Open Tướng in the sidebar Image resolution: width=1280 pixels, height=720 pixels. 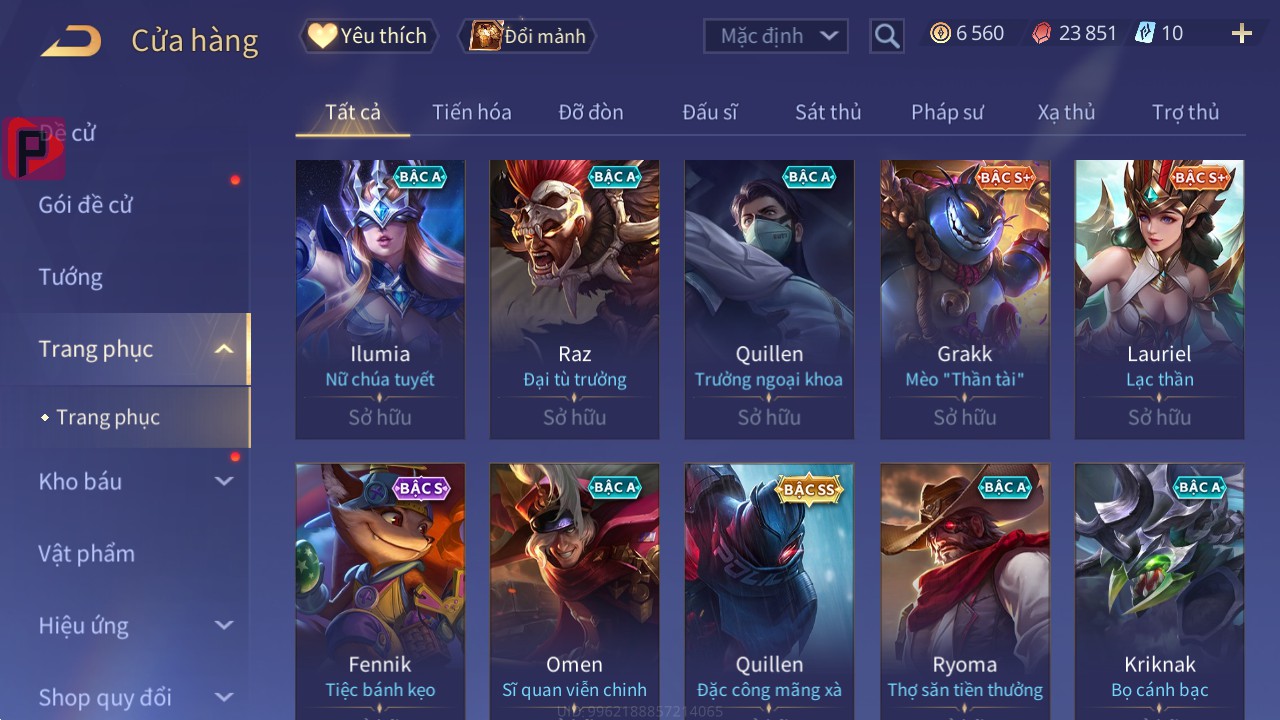pos(71,277)
